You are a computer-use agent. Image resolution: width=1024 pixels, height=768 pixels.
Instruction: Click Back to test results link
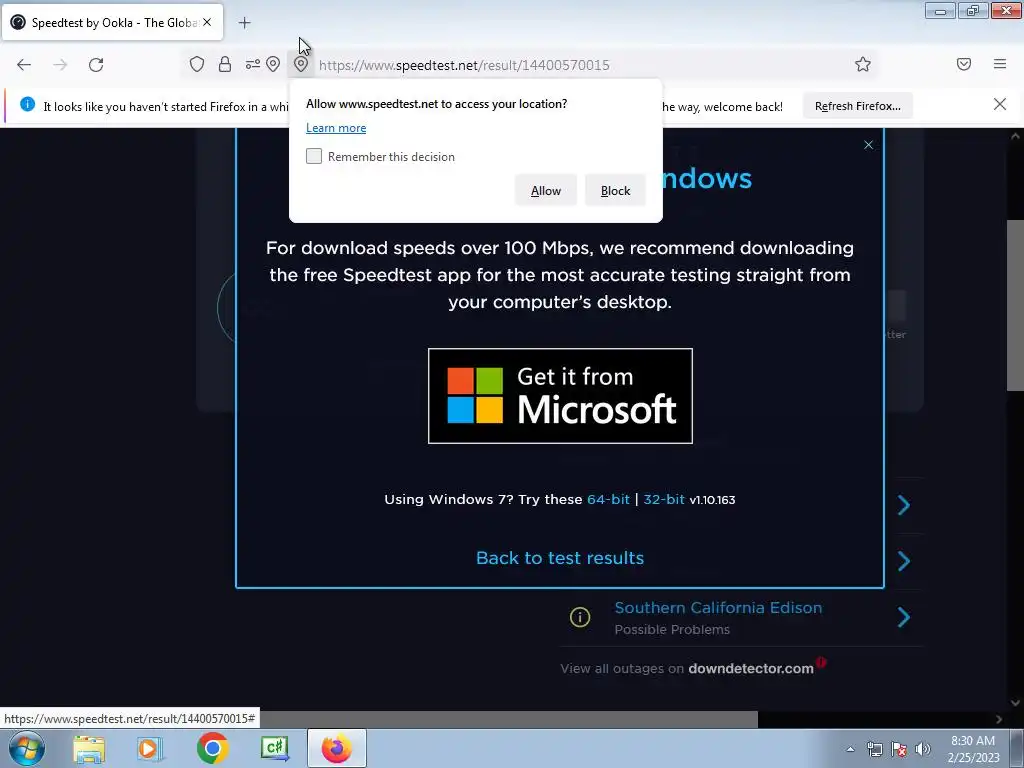pyautogui.click(x=560, y=558)
